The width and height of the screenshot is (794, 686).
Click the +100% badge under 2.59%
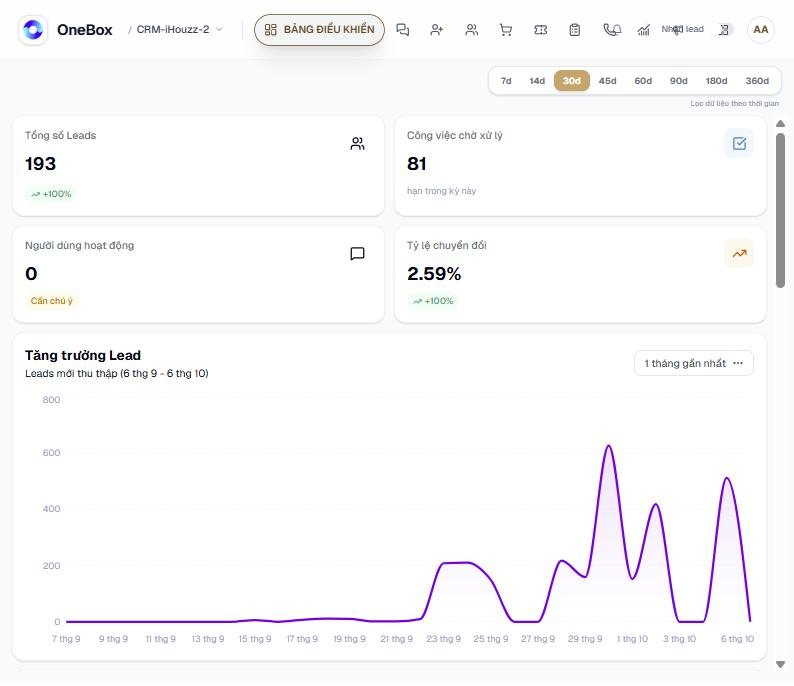(x=433, y=301)
